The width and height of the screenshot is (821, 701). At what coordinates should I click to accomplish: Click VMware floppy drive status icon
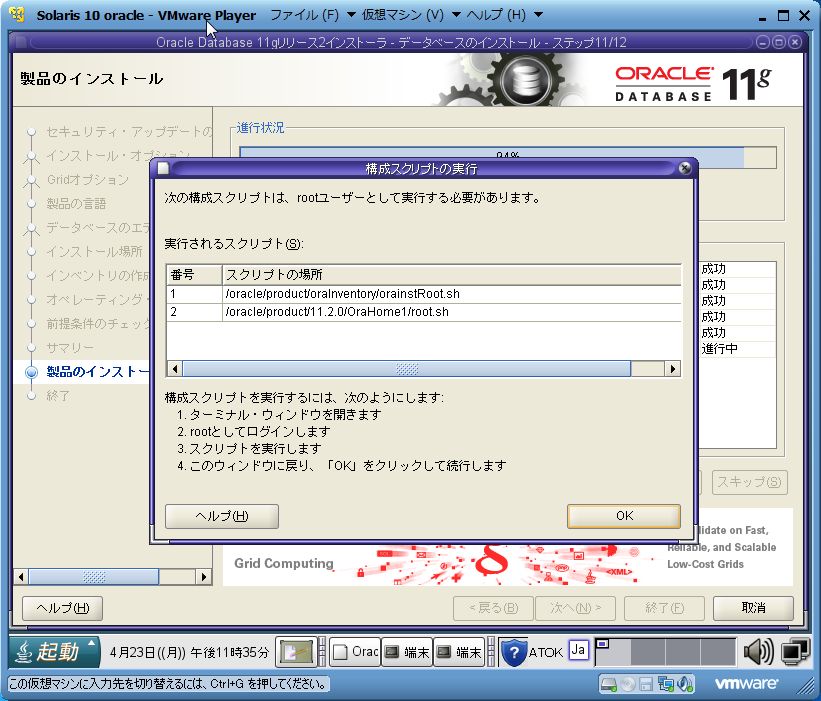(646, 684)
